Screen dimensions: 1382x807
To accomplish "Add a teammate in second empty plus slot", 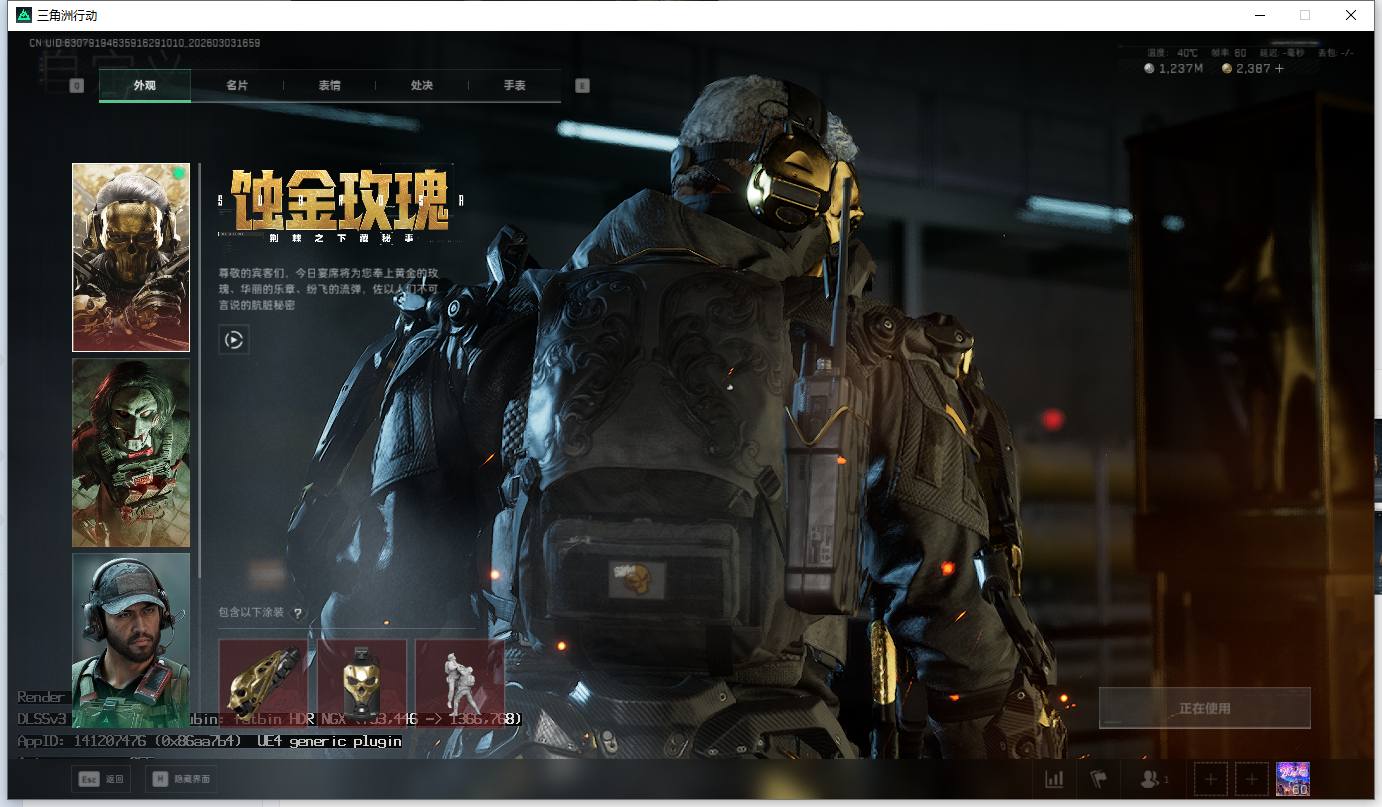I will click(1252, 779).
